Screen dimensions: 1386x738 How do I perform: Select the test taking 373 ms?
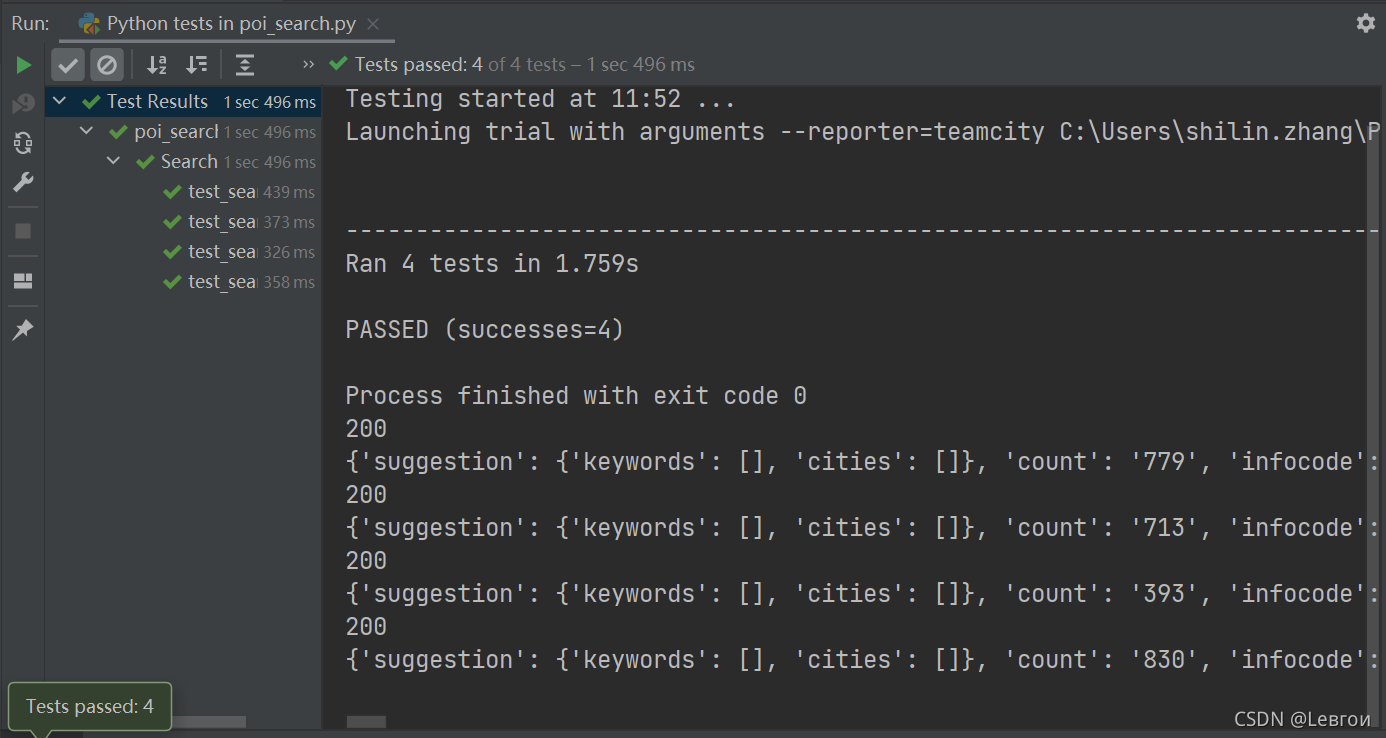click(183, 222)
